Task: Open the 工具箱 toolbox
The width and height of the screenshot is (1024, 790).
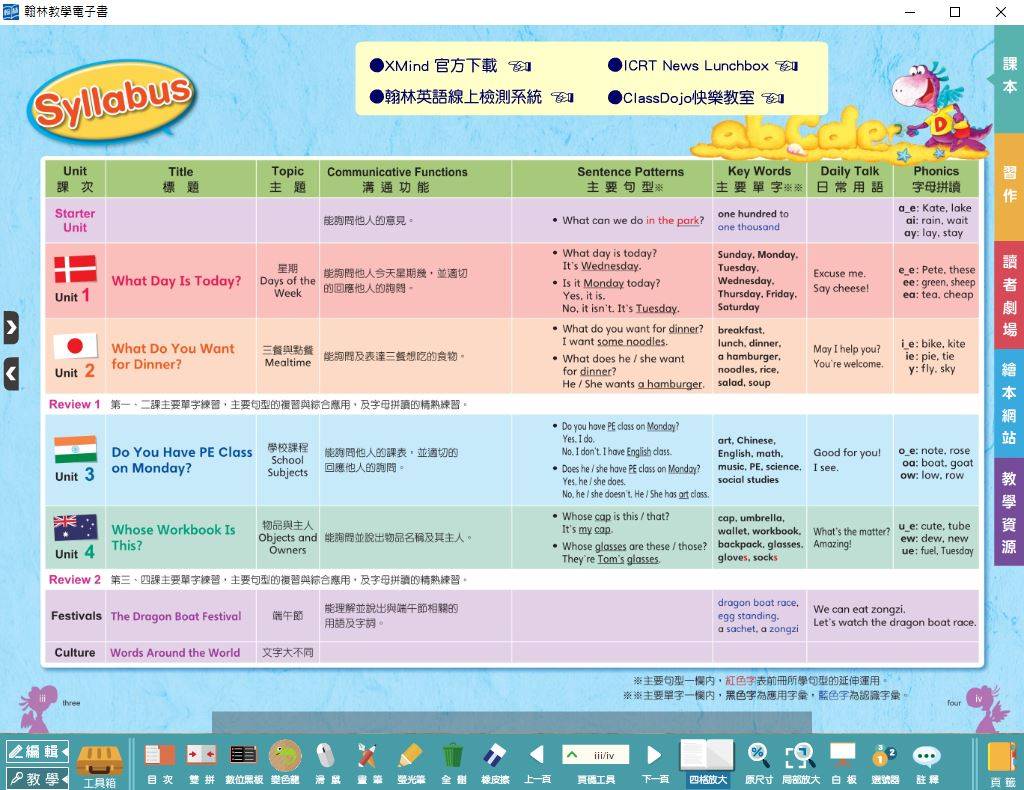Action: click(99, 765)
